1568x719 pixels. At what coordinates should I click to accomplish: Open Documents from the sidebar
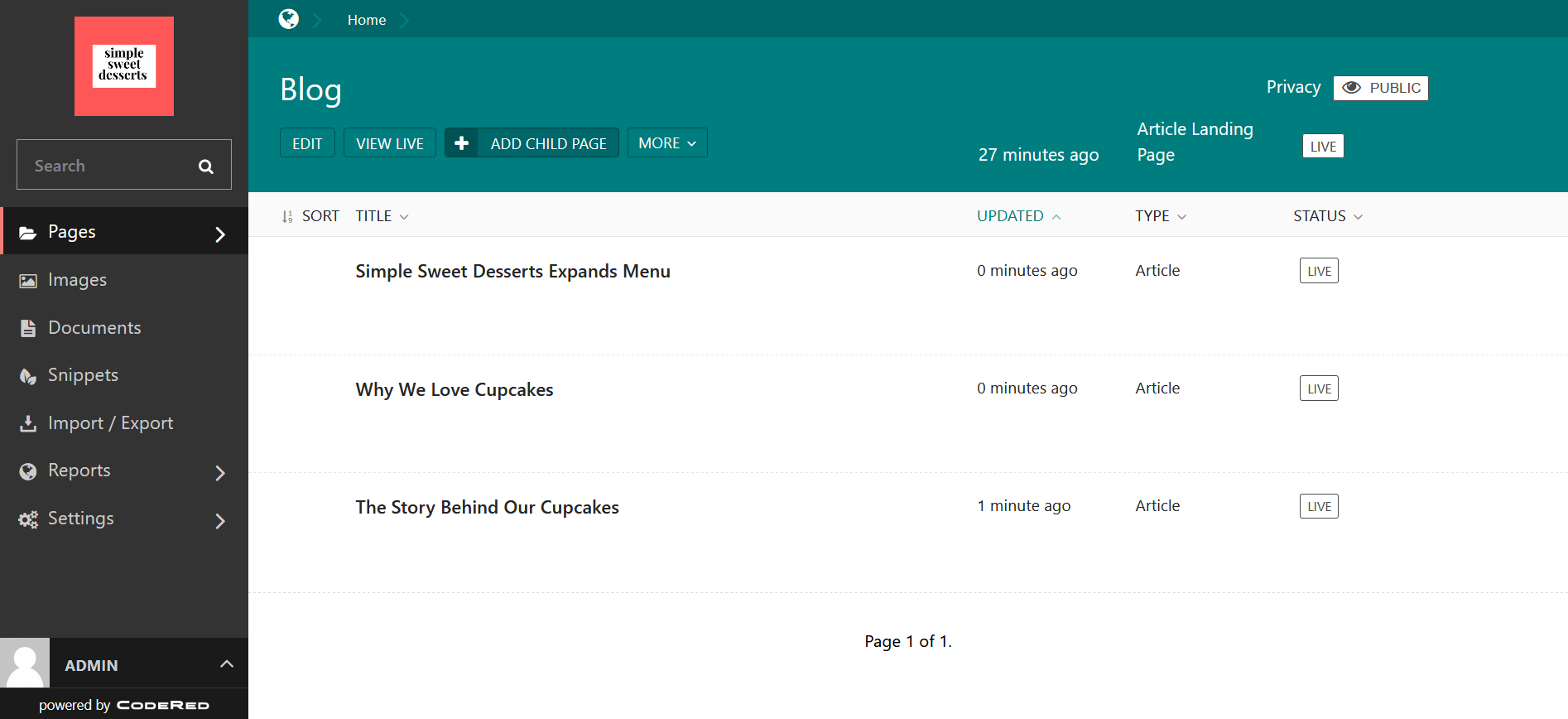(x=94, y=328)
